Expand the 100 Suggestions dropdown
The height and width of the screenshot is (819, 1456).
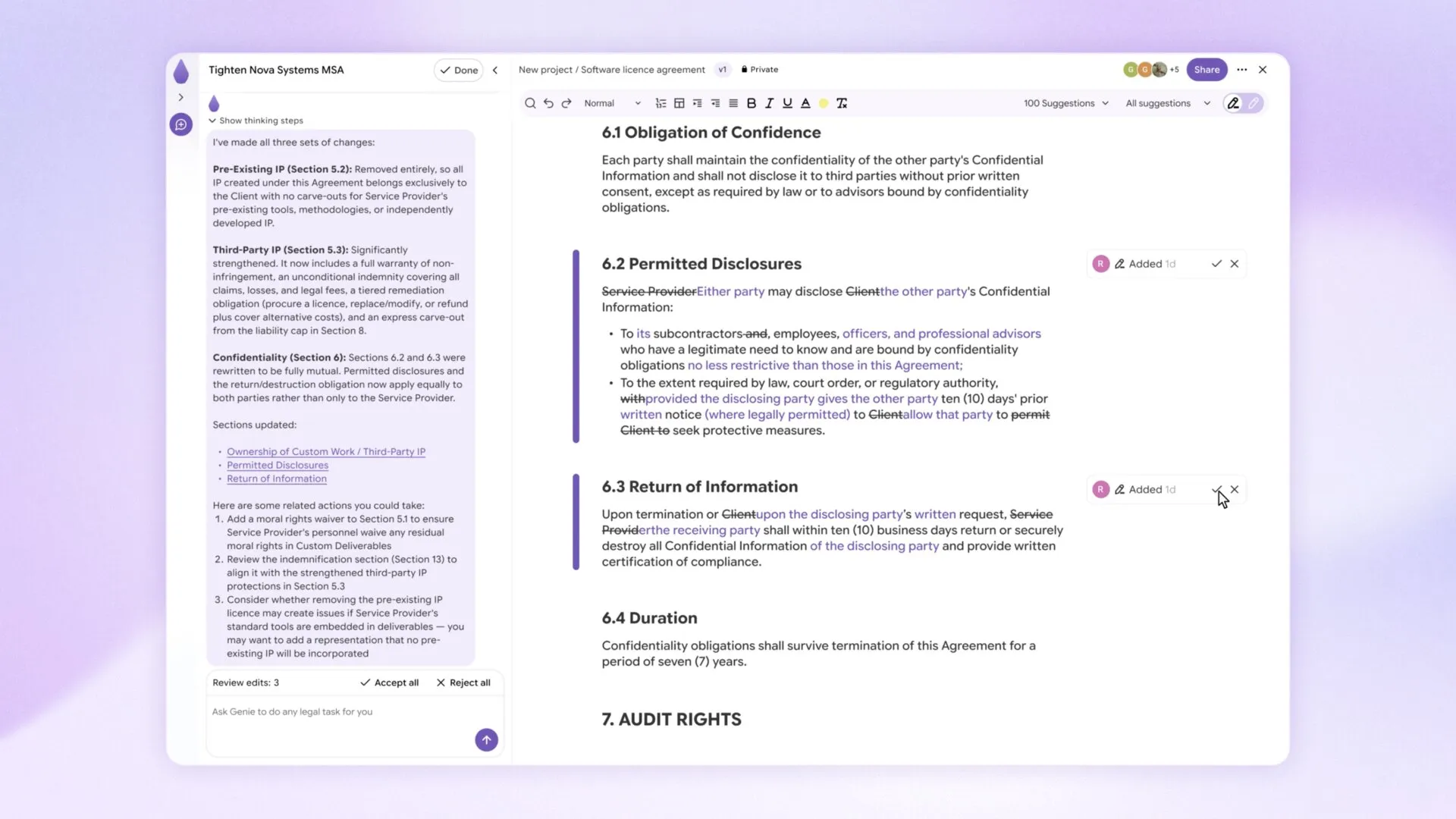tap(1065, 103)
